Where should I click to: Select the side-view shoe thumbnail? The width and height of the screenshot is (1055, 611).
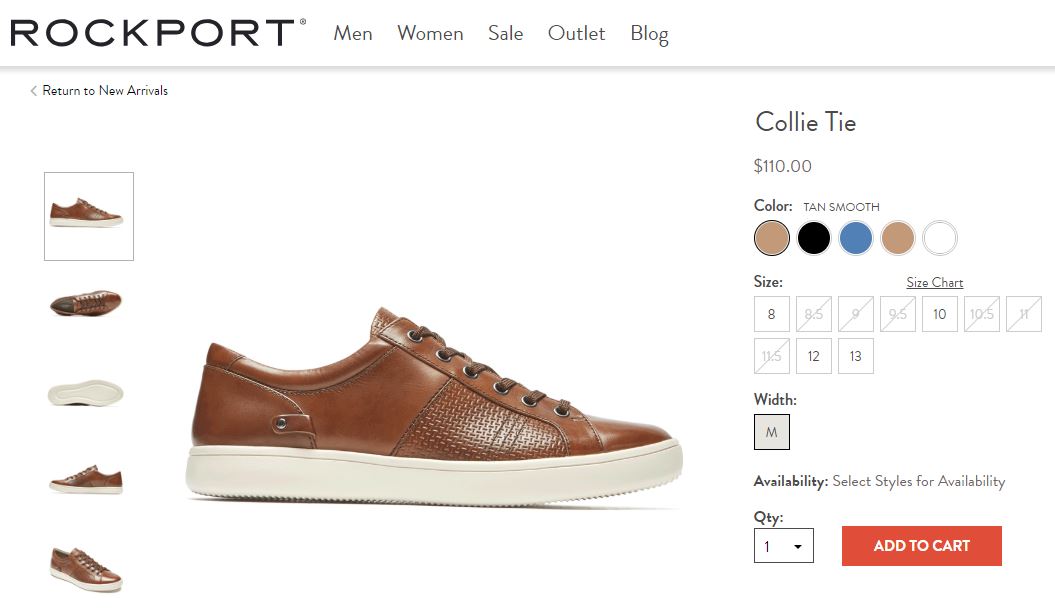click(x=89, y=216)
